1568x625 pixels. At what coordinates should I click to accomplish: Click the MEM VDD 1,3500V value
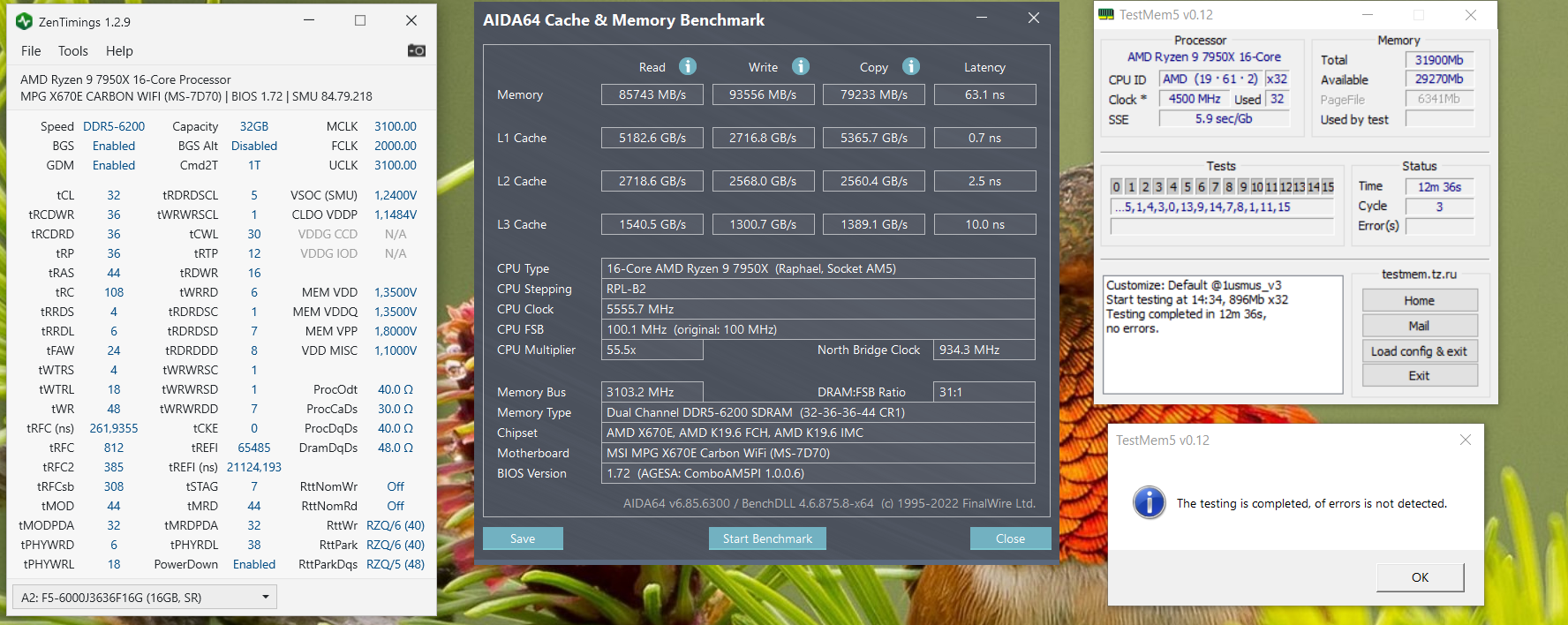point(396,292)
